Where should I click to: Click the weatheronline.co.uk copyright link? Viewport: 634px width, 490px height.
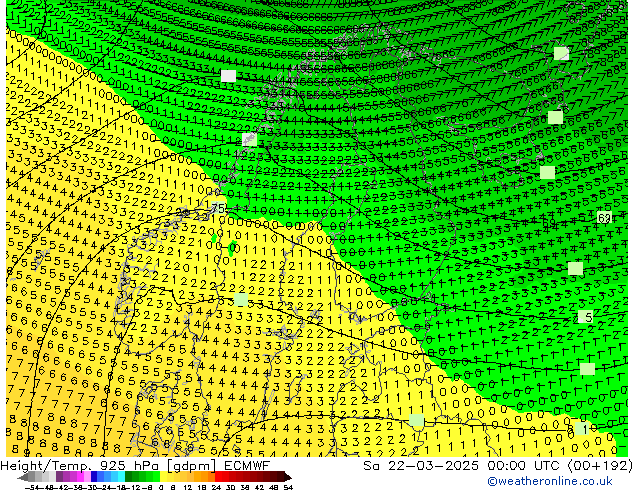click(550, 481)
